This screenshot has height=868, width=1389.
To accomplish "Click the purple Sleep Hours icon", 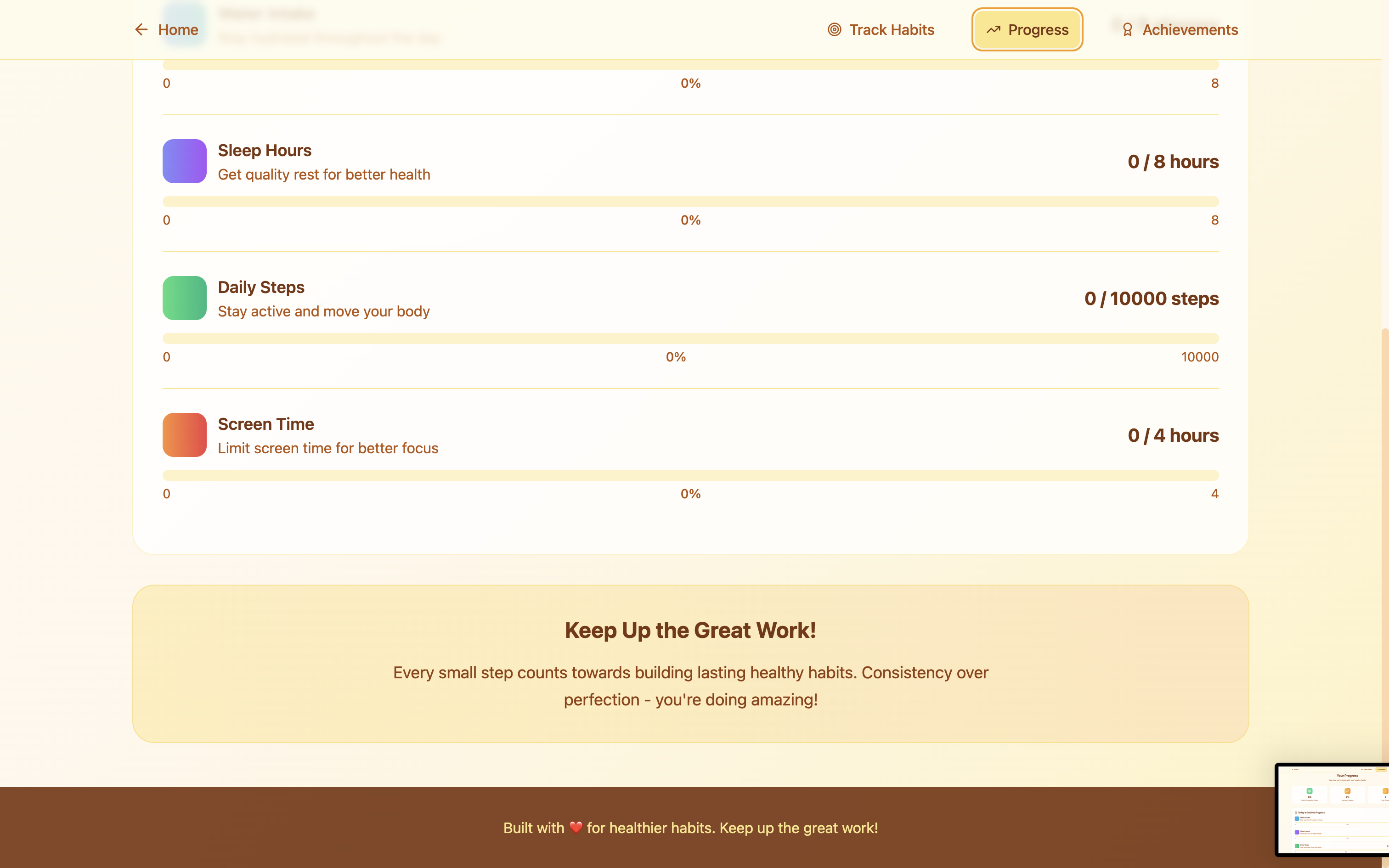I will point(184,161).
